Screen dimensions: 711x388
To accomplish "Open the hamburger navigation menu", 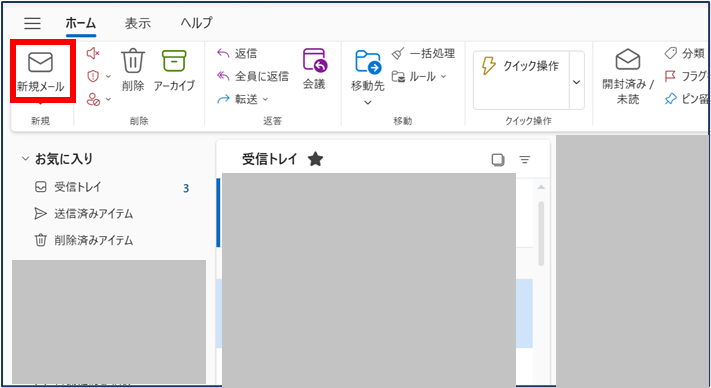I will click(32, 23).
